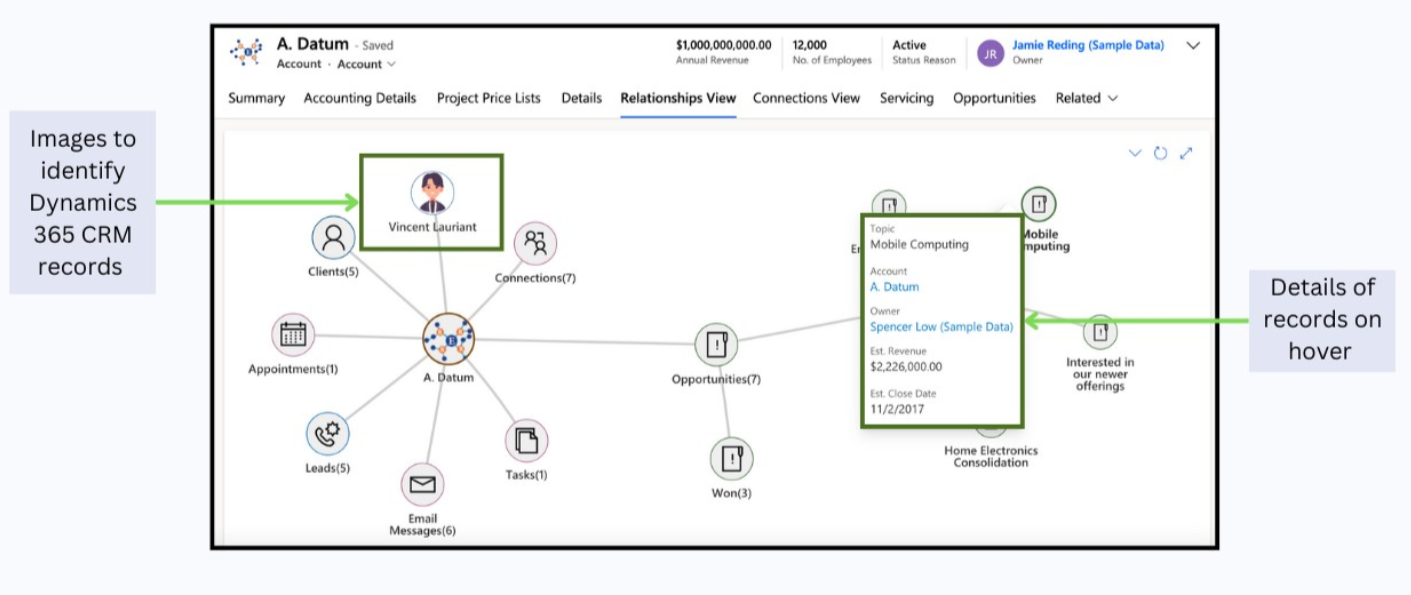1411x595 pixels.
Task: Click the central A. Datum node
Action: (448, 340)
